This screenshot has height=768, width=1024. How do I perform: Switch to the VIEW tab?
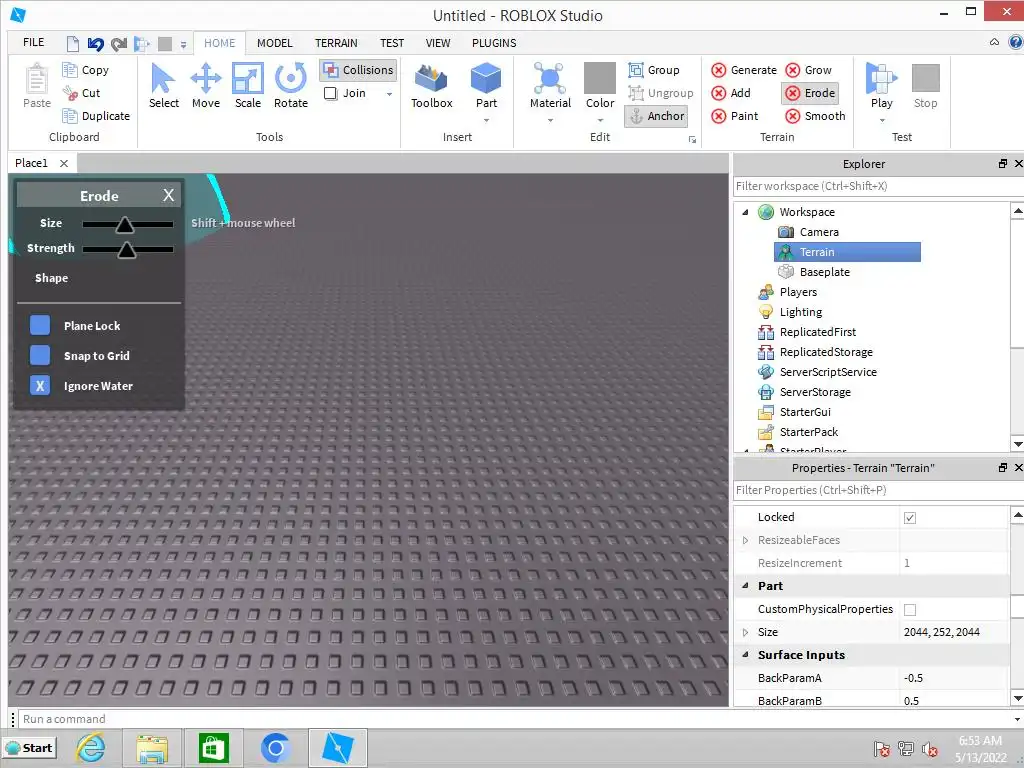[438, 43]
